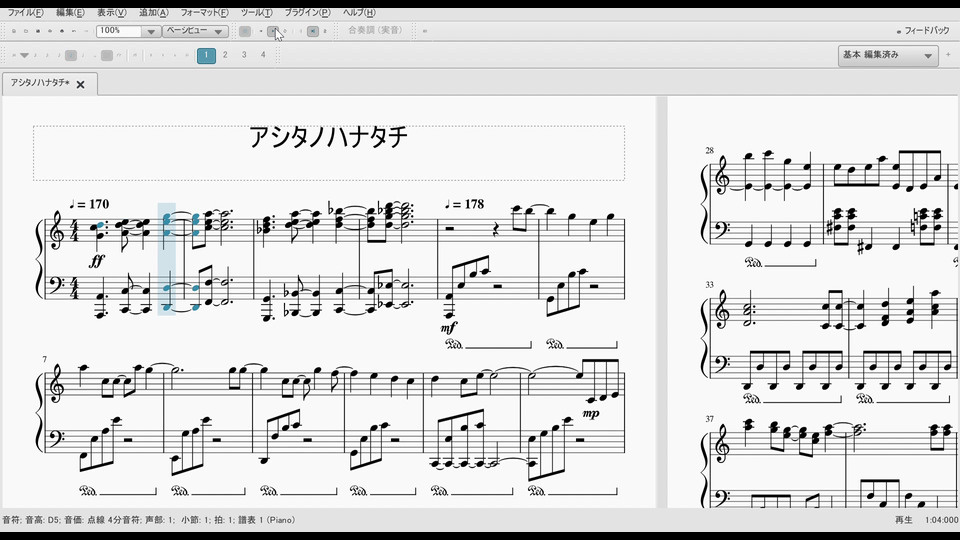Switch to voice 4

coord(263,55)
